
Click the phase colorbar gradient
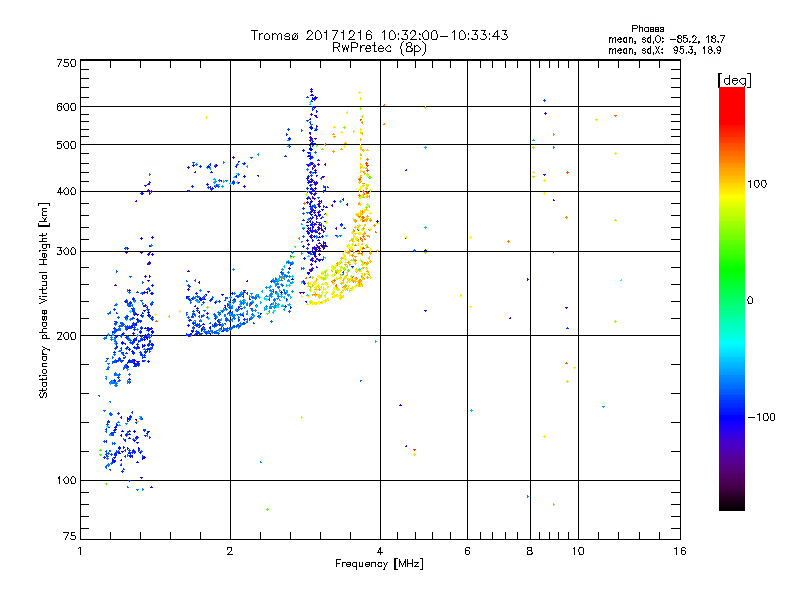tap(732, 299)
